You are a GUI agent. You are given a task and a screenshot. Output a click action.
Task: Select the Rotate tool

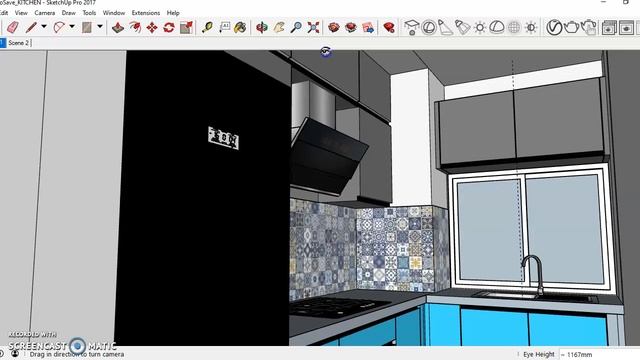[169, 27]
